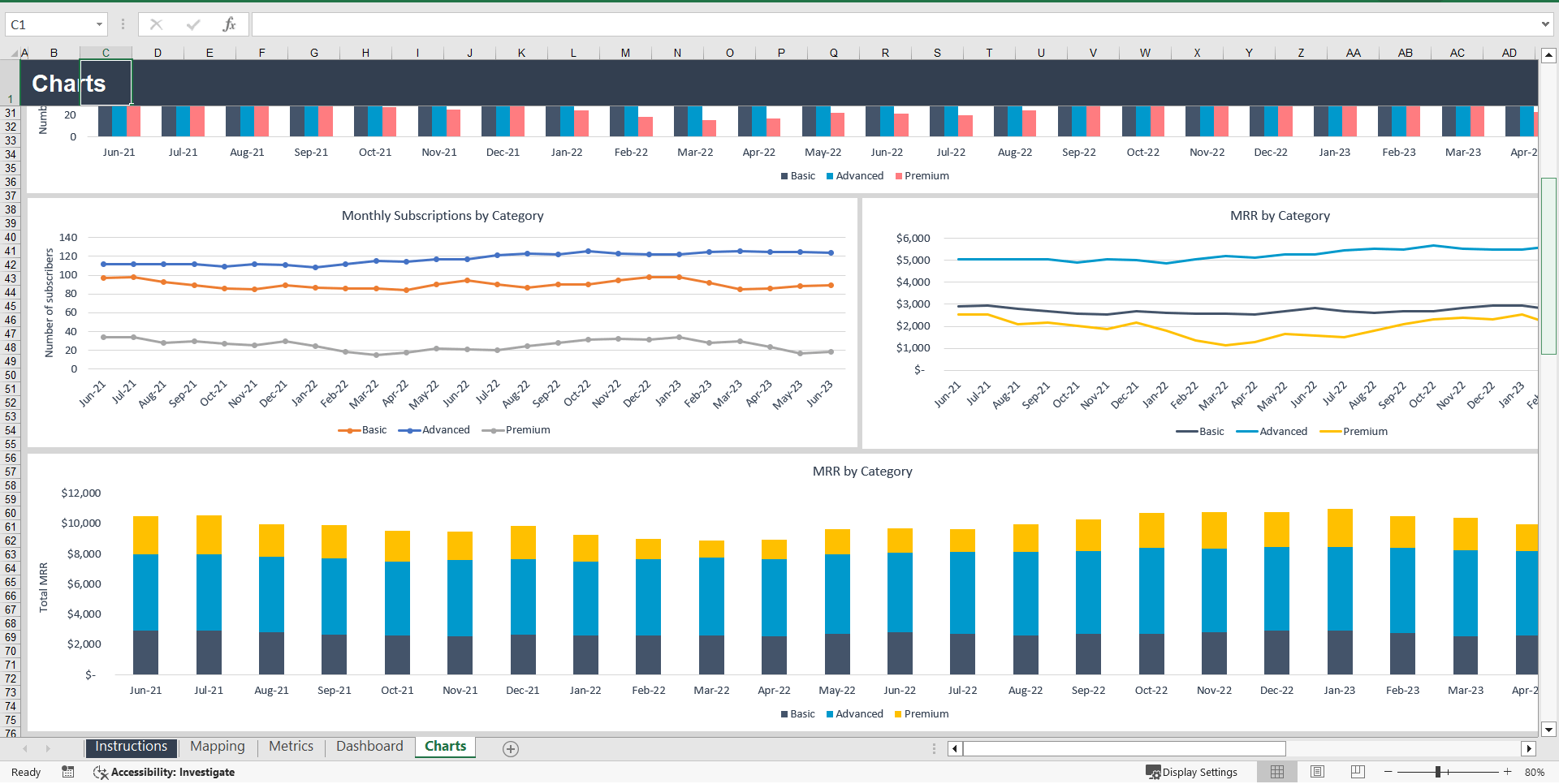Viewport: 1559px width, 784px height.
Task: Click the Enter checkmark icon beside formula bar
Action: coord(192,24)
